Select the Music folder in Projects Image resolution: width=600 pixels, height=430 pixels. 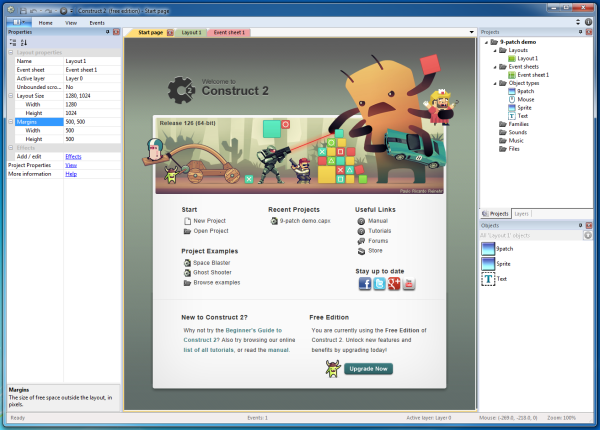[x=511, y=140]
